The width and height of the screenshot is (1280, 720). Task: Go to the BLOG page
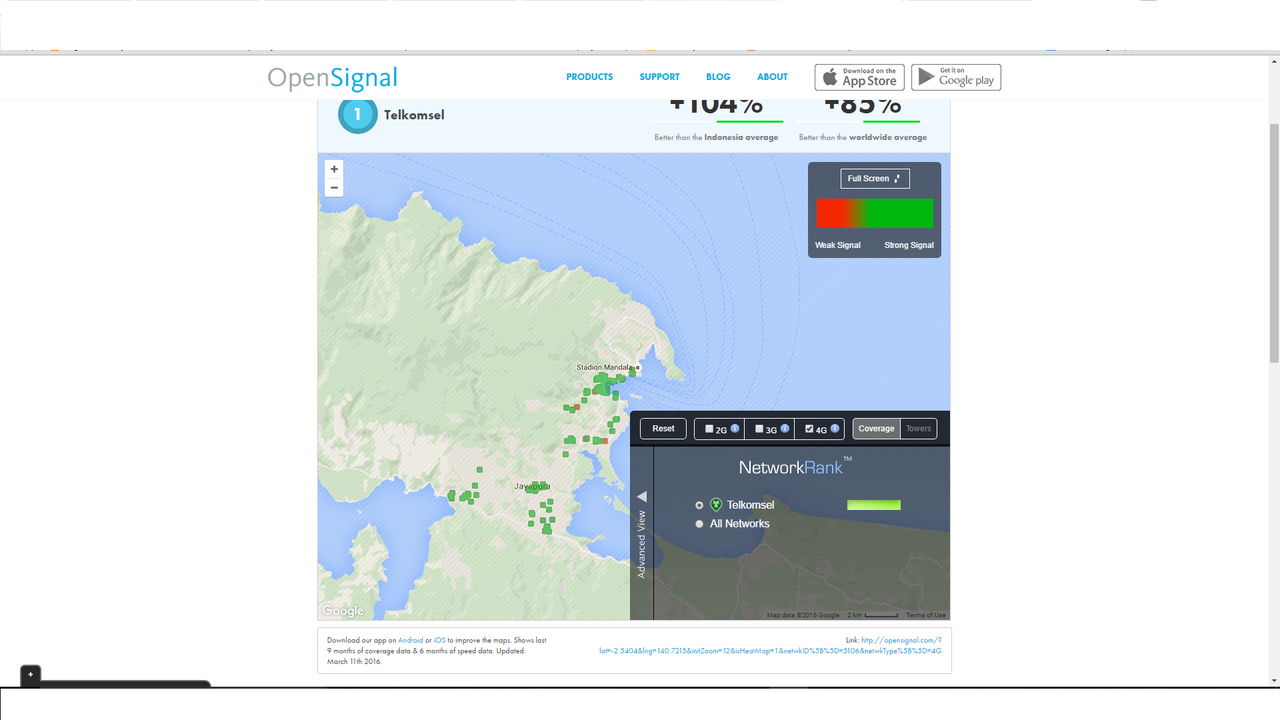718,77
